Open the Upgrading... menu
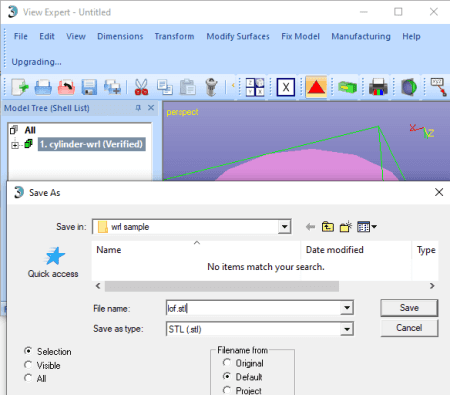This screenshot has width=450, height=395. 36,62
